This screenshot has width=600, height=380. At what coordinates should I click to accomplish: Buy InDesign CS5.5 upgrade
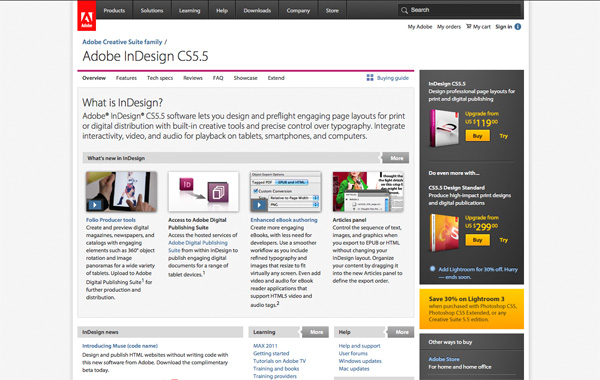coord(477,136)
